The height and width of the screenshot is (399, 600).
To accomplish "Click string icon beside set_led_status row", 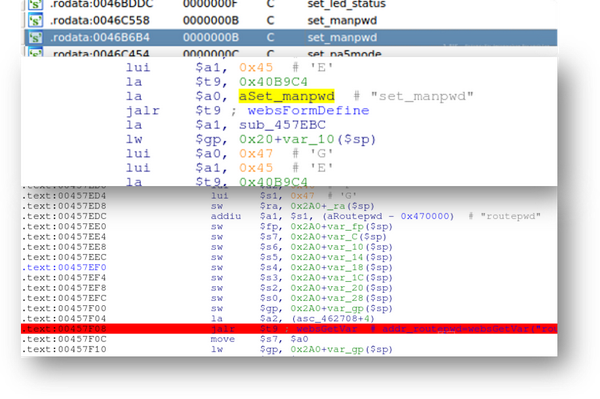I will pyautogui.click(x=35, y=5).
